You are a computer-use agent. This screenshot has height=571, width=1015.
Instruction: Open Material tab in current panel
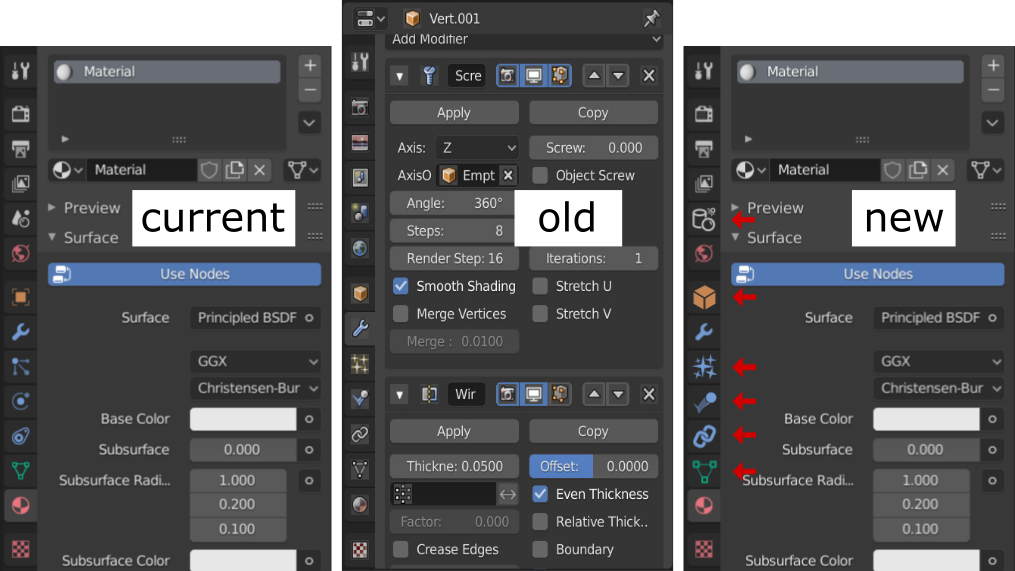[x=20, y=506]
